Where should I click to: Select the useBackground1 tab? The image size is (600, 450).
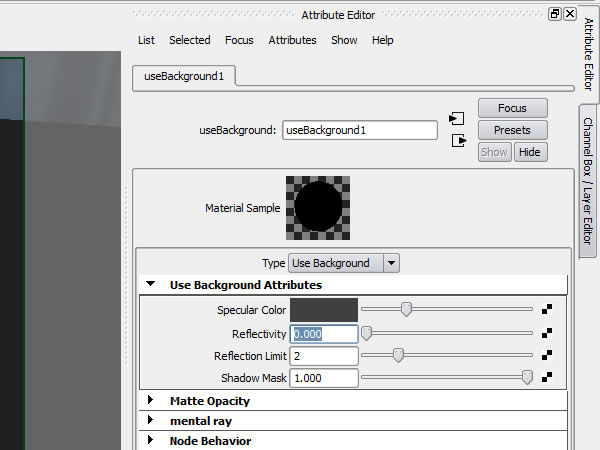184,76
